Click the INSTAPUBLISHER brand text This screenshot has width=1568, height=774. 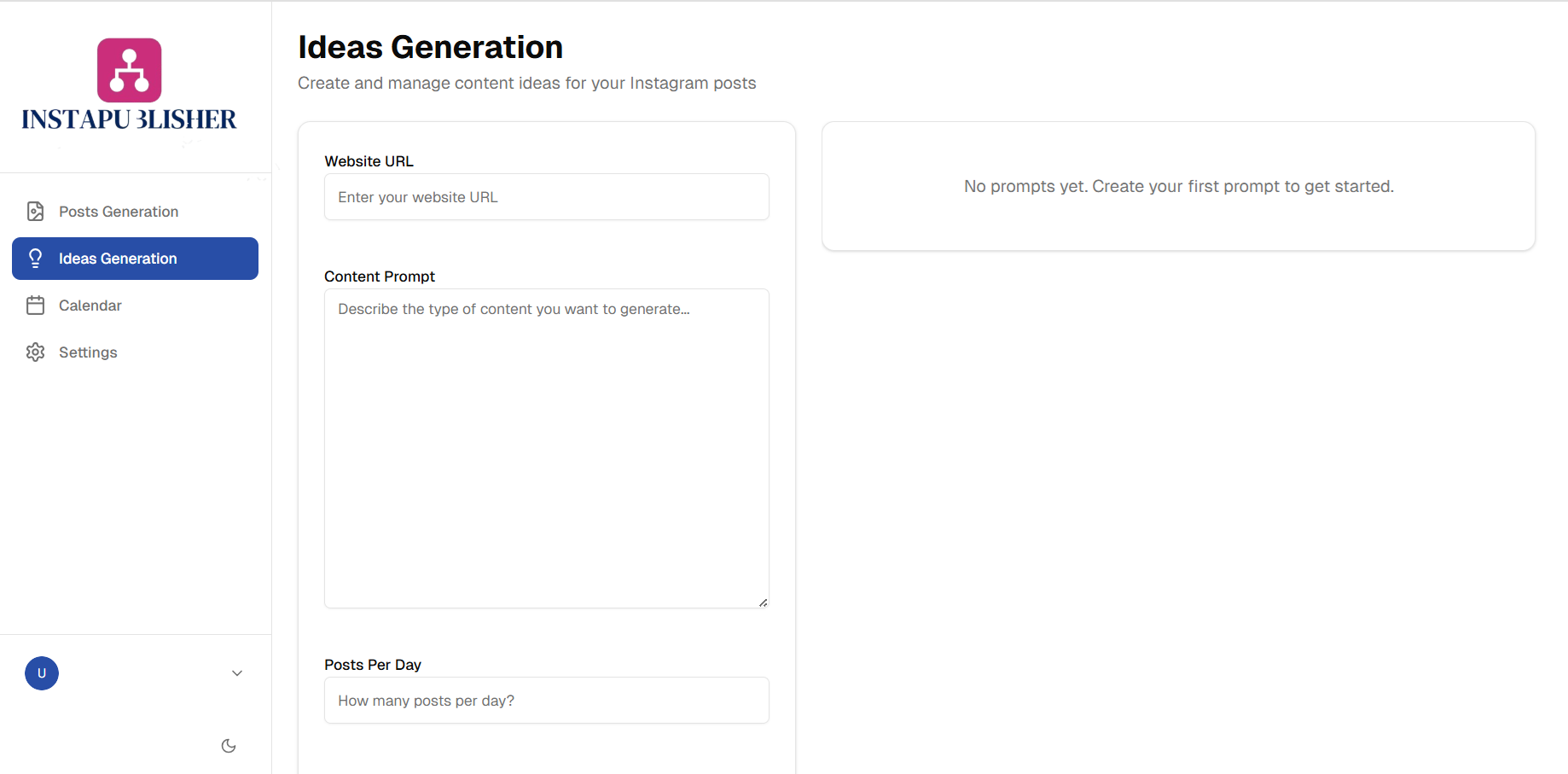(x=129, y=119)
